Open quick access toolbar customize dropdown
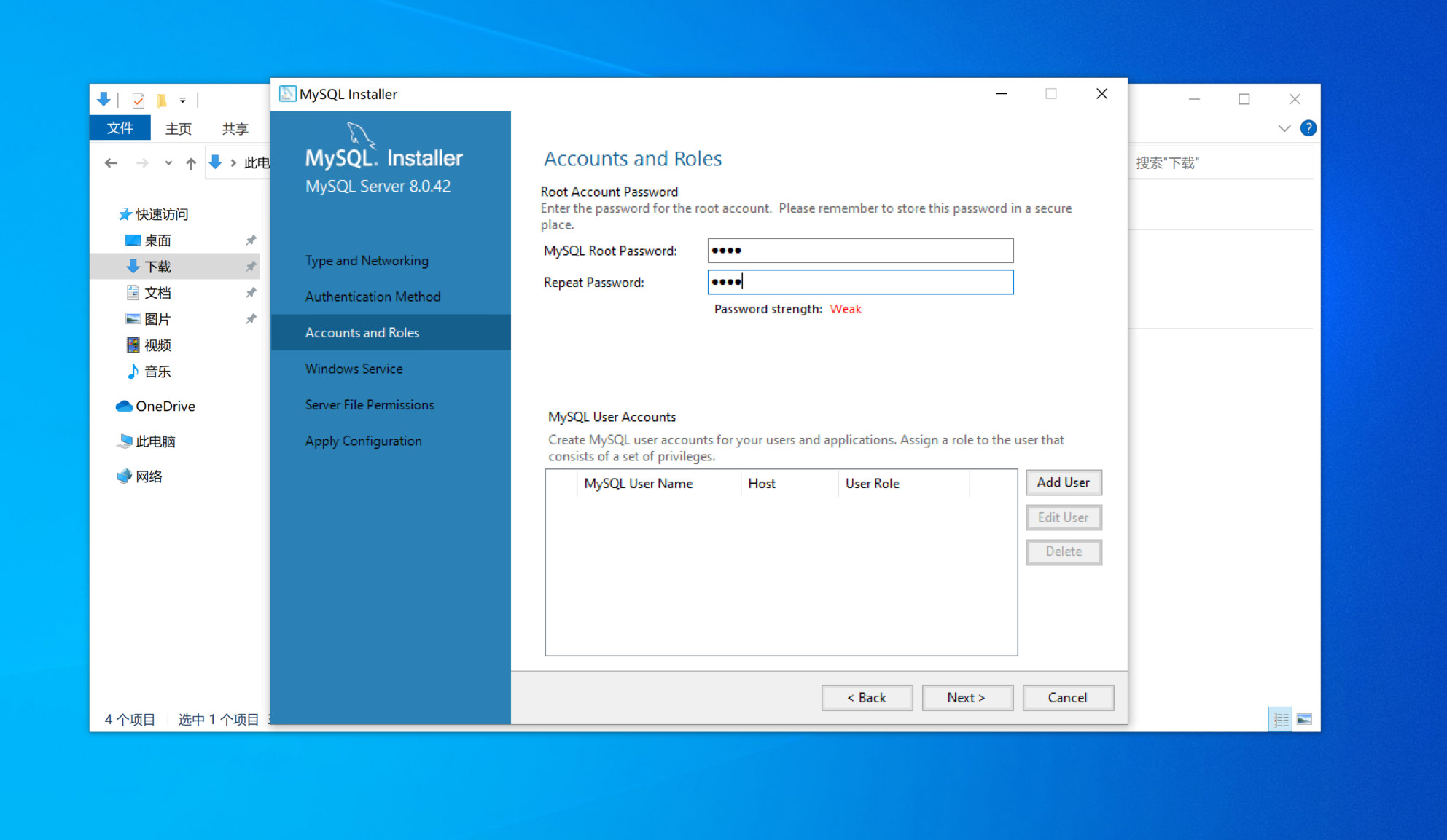This screenshot has width=1447, height=840. click(183, 100)
